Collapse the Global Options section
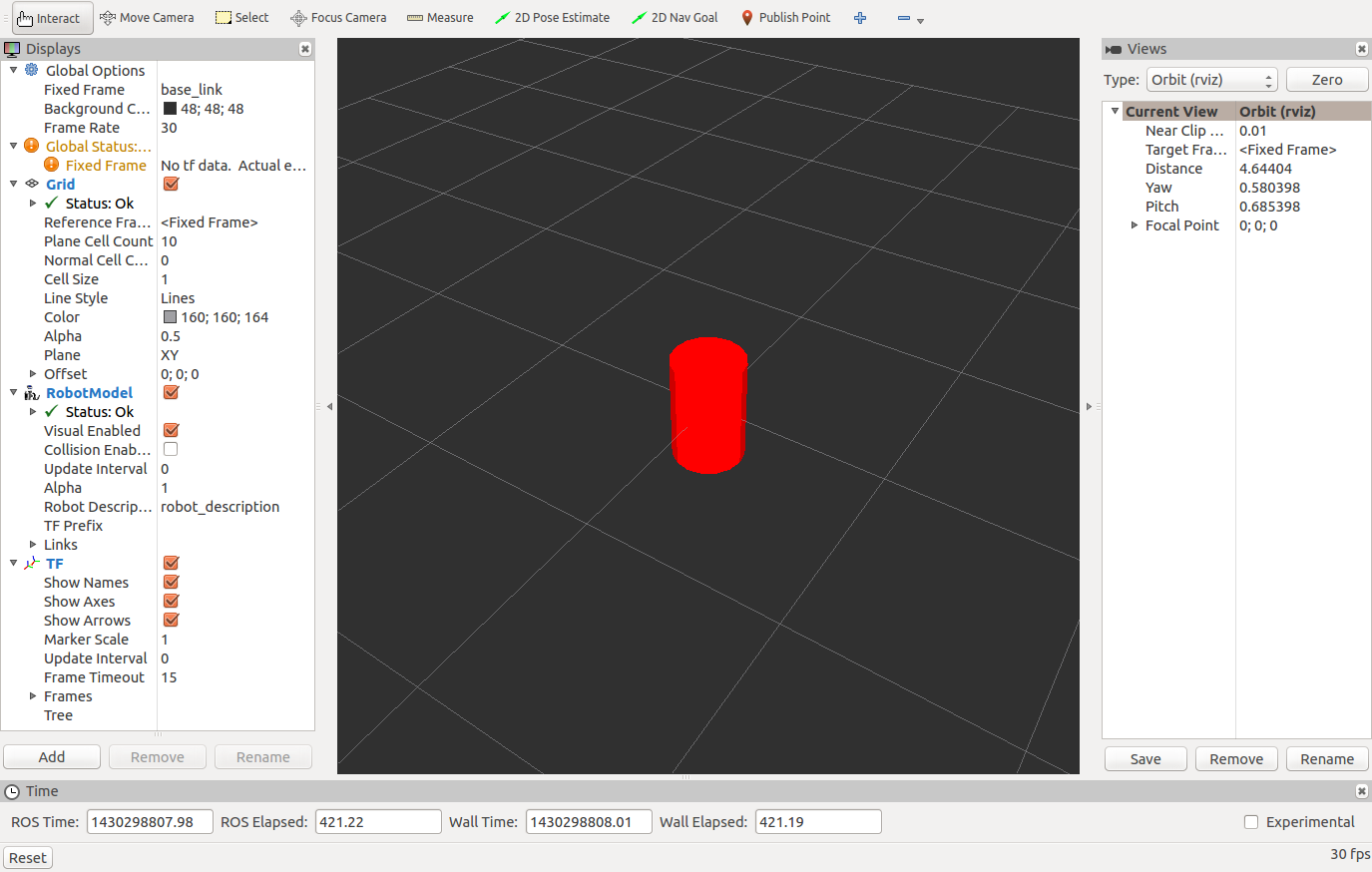The height and width of the screenshot is (872, 1372). (13, 70)
